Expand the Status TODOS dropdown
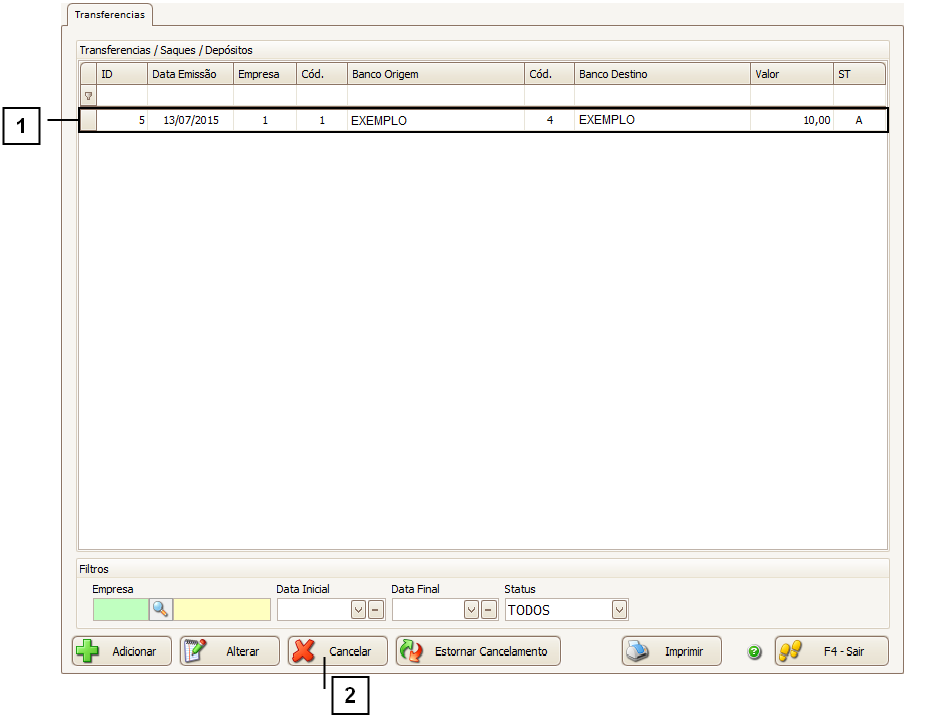The image size is (926, 719). (x=620, y=610)
